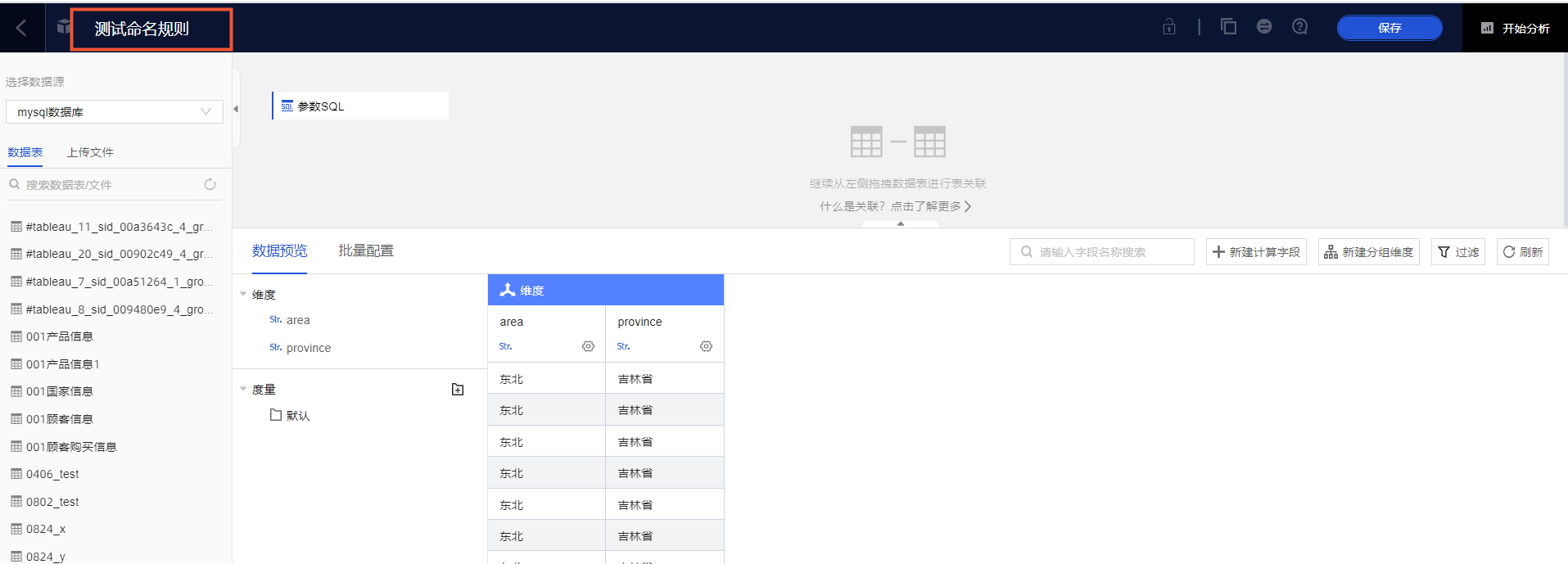The image size is (1568, 564).
Task: Click the 新建计算字段 button
Action: [1256, 252]
